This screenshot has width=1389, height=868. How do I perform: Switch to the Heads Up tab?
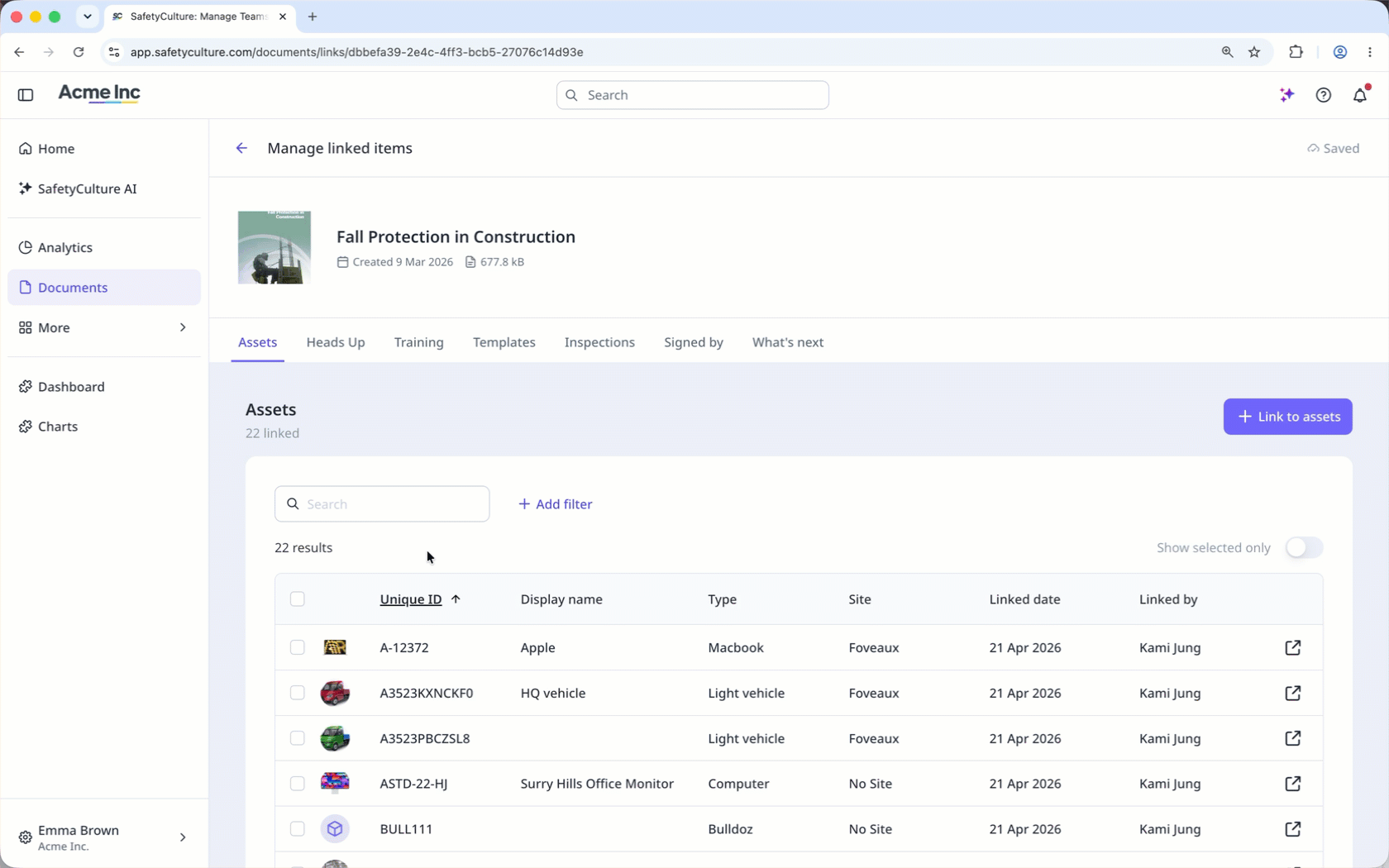coord(336,342)
